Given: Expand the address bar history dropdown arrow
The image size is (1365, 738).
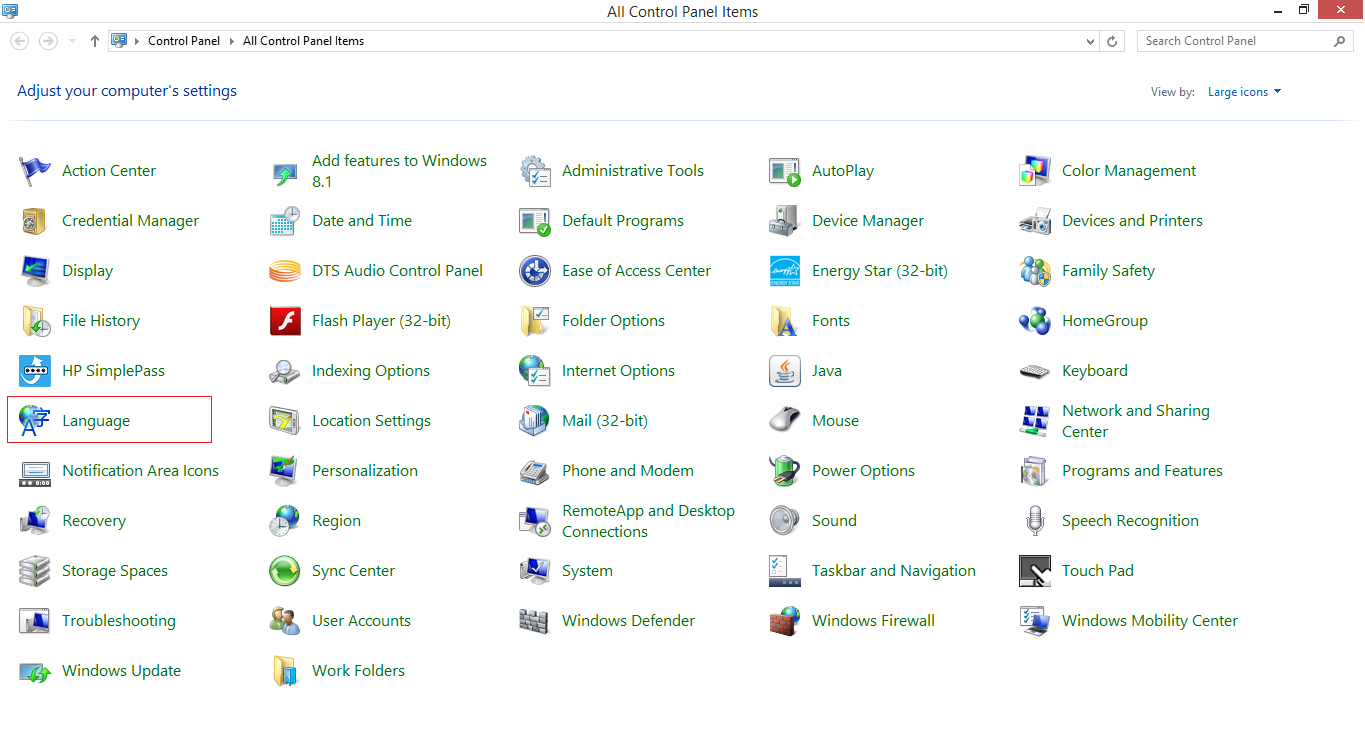Looking at the screenshot, I should coord(1090,42).
